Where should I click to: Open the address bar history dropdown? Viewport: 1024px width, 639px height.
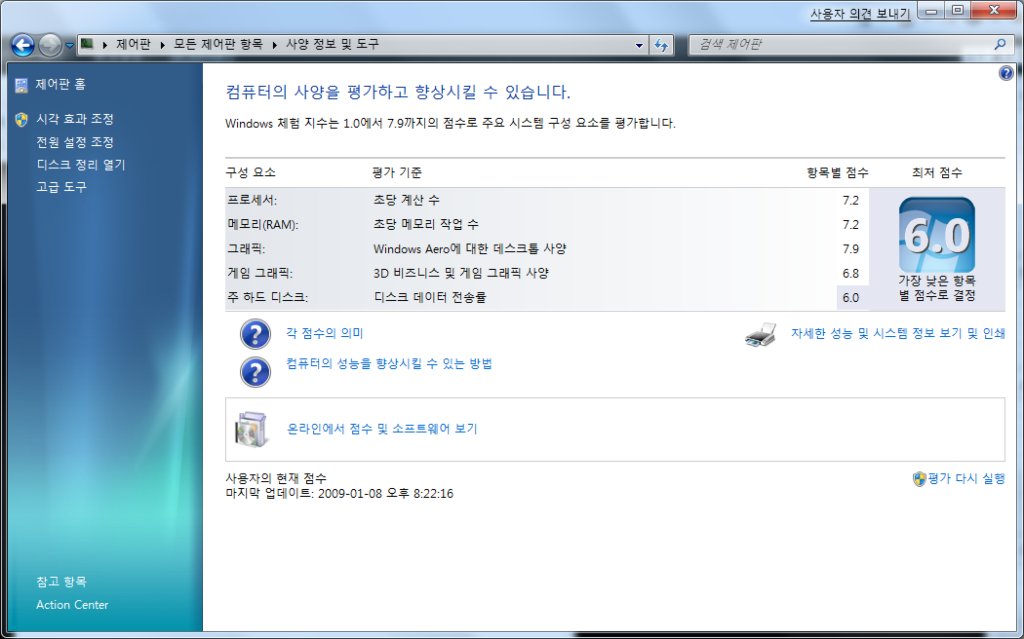click(639, 45)
